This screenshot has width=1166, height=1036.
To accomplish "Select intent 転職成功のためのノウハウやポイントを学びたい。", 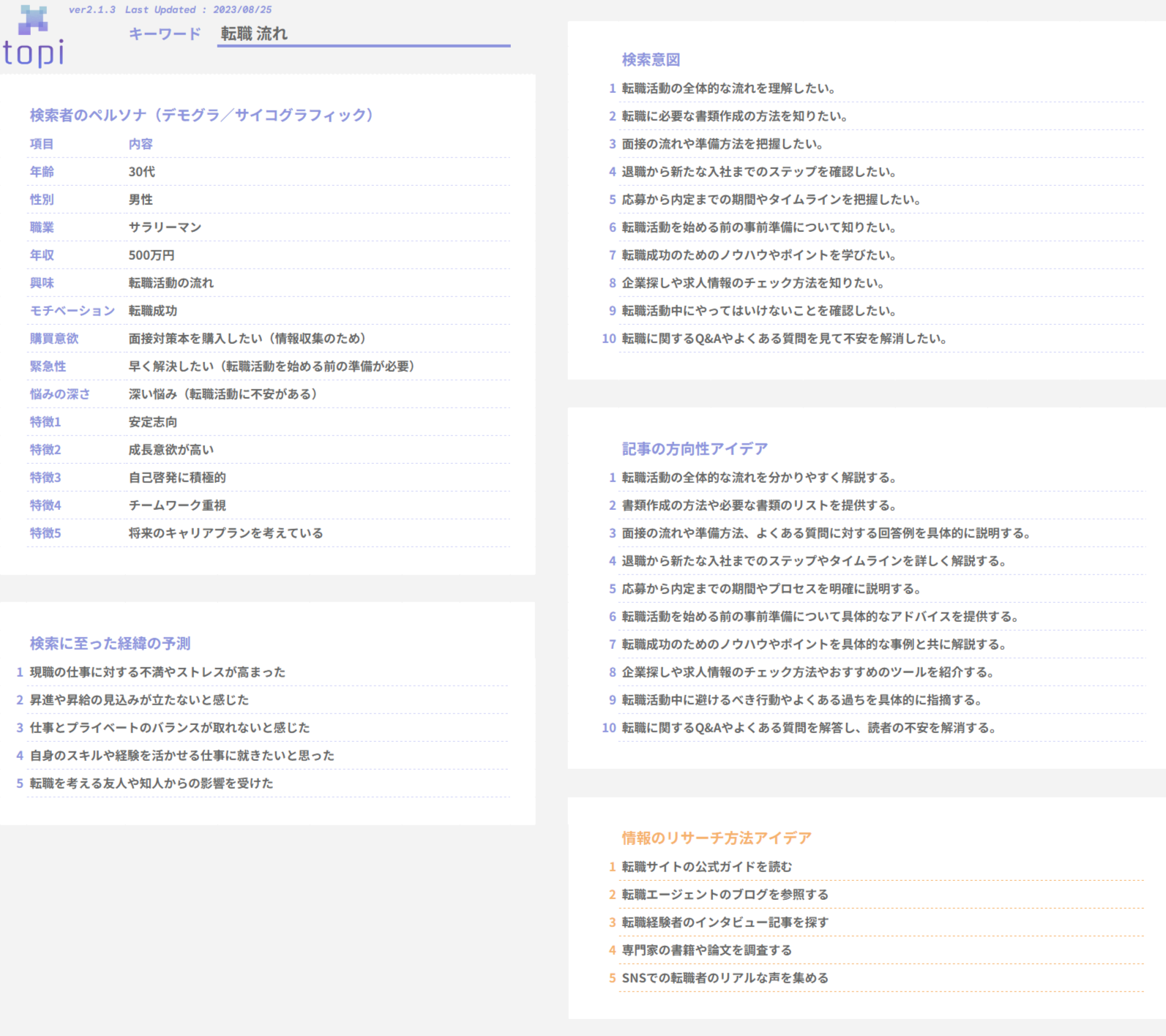I will [x=760, y=255].
